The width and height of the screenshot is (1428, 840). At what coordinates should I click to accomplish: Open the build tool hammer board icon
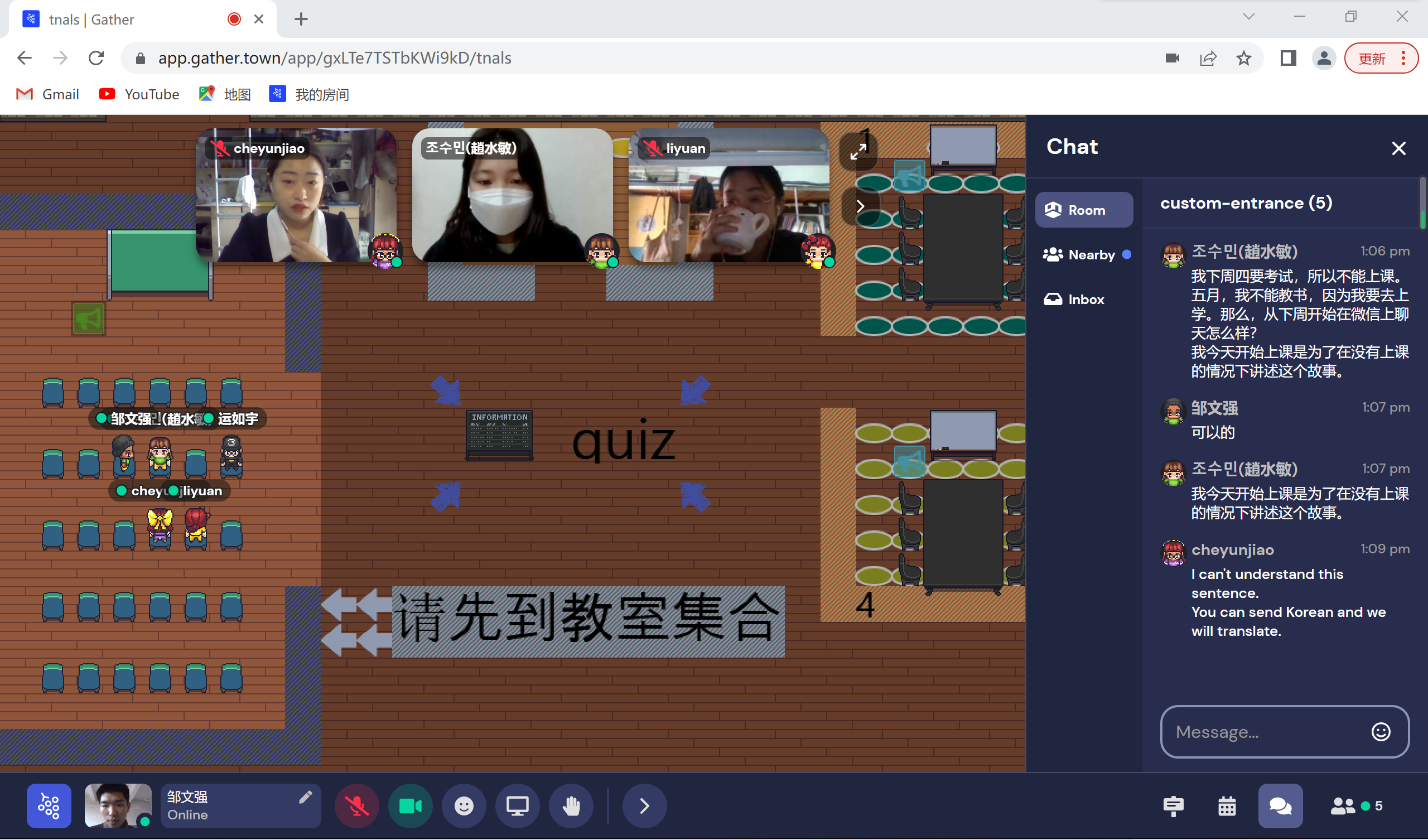tap(1173, 805)
